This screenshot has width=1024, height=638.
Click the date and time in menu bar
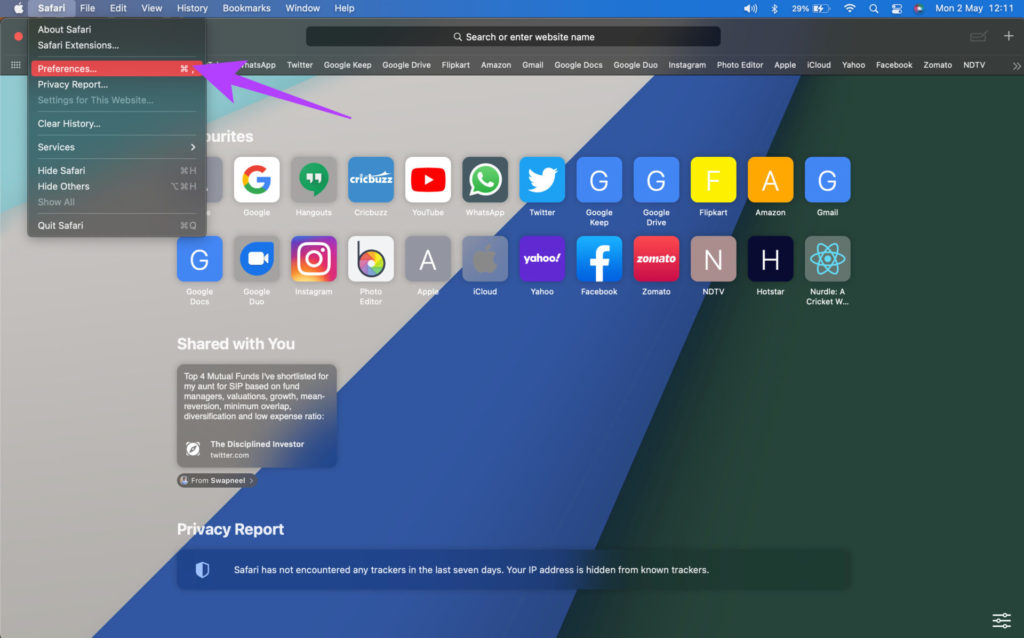[974, 8]
